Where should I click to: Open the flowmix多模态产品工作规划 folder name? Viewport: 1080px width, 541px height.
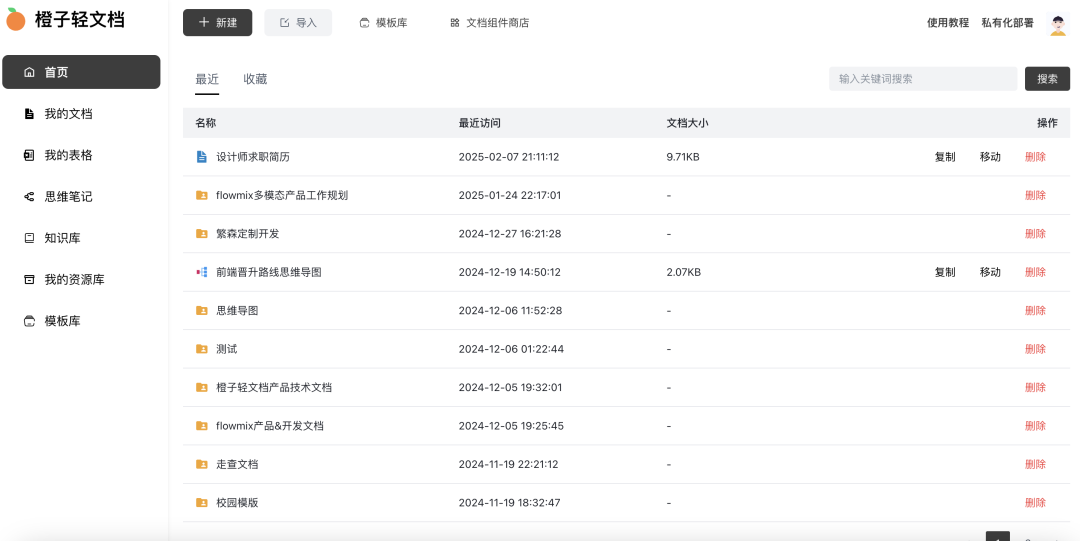pyautogui.click(x=282, y=195)
